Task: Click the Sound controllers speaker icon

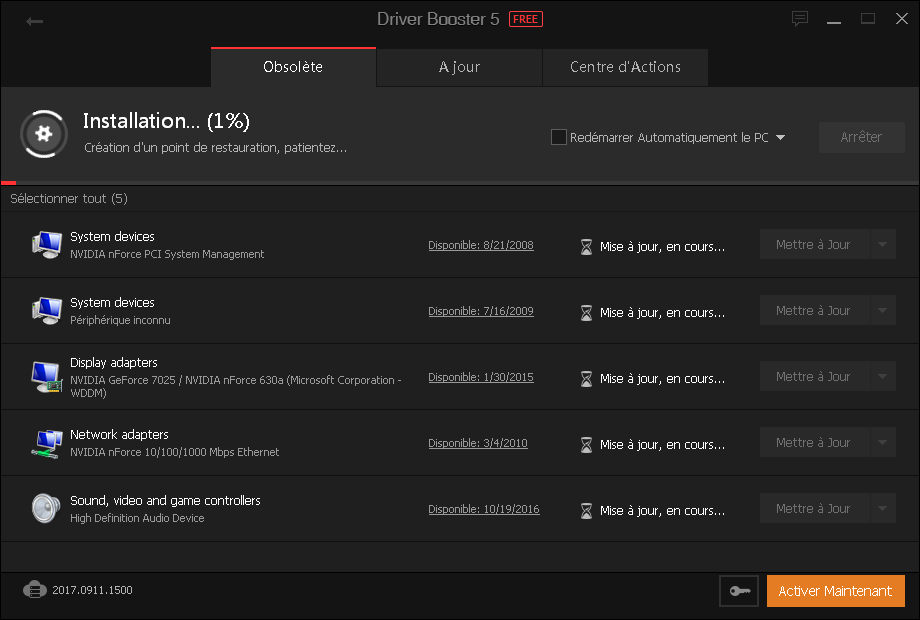Action: tap(46, 508)
